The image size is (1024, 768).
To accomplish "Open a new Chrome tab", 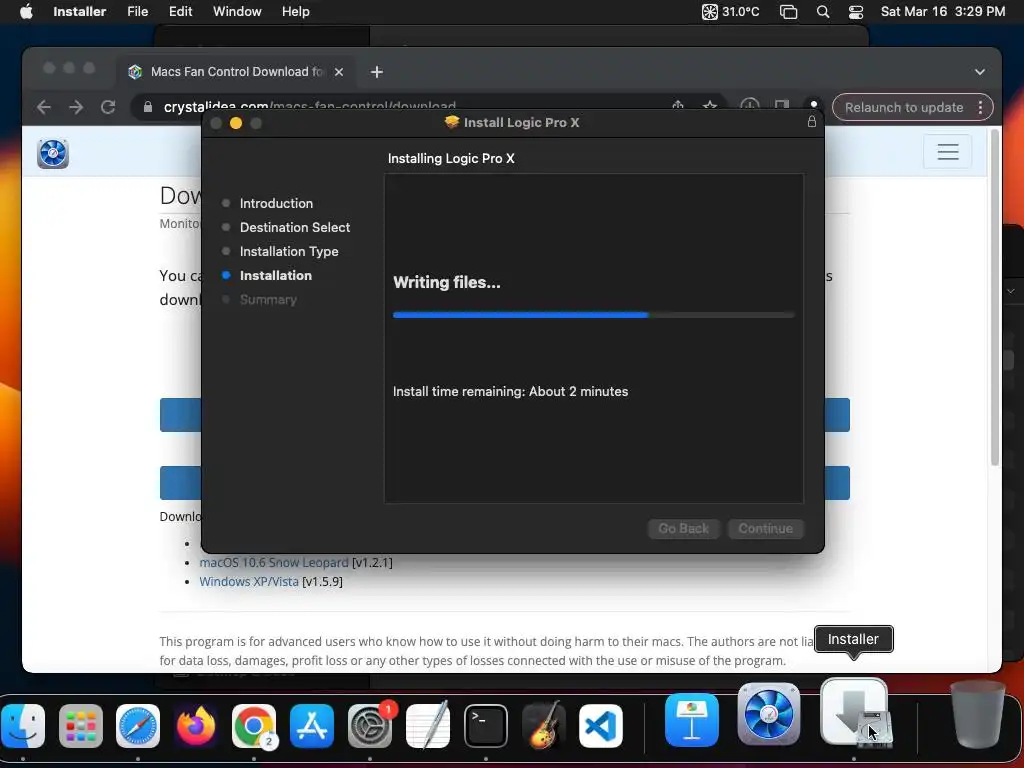I will point(377,72).
